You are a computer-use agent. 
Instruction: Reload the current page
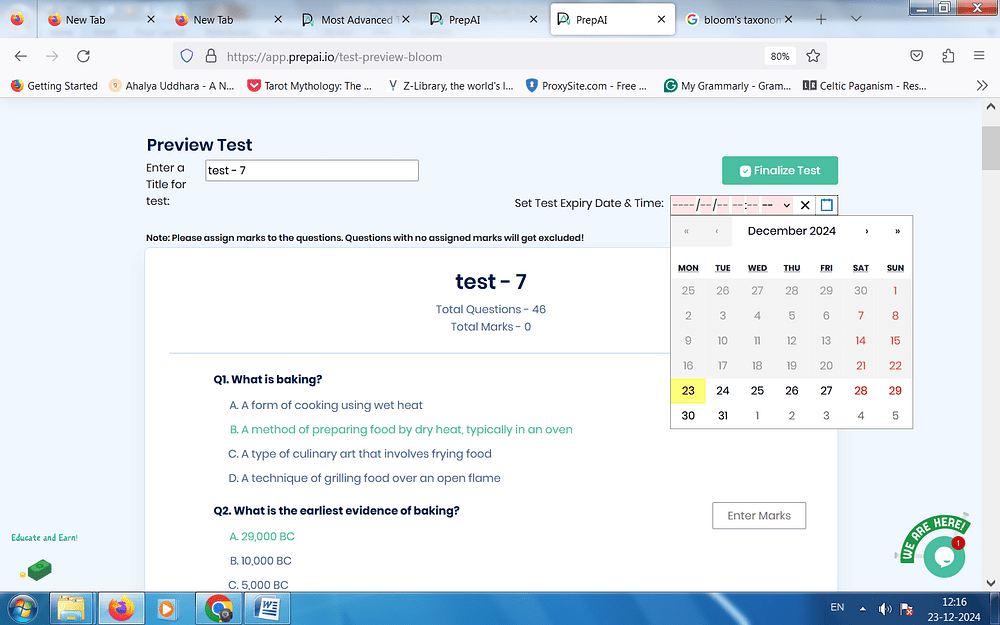pyautogui.click(x=83, y=56)
